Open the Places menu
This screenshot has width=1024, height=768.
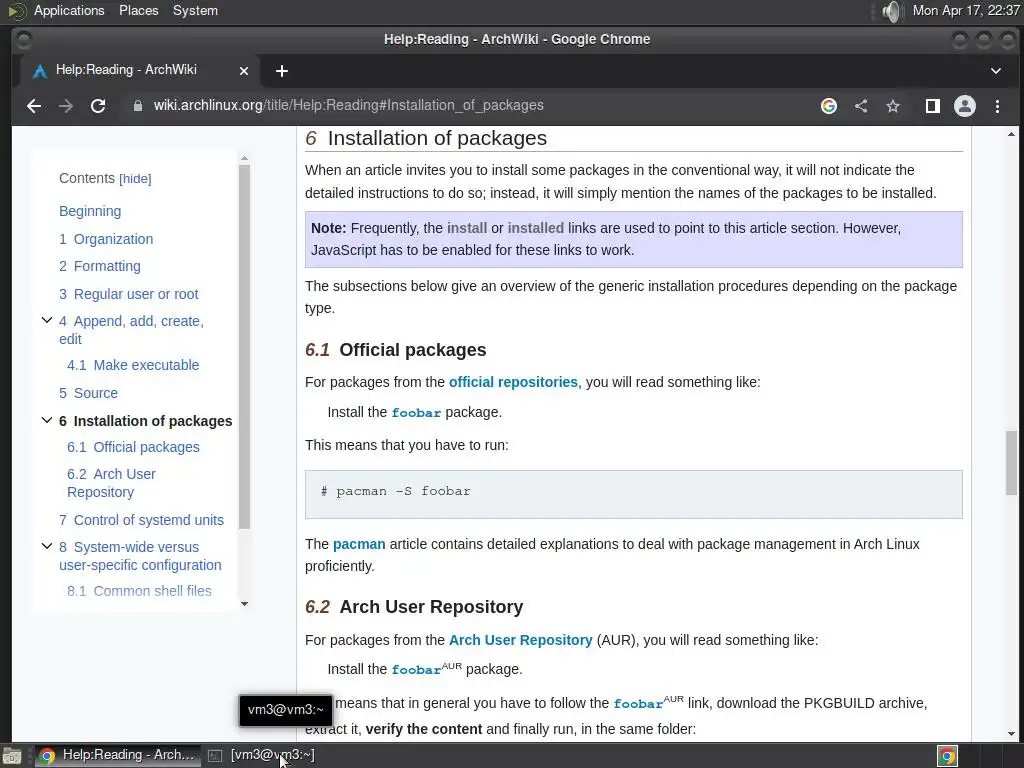point(138,10)
